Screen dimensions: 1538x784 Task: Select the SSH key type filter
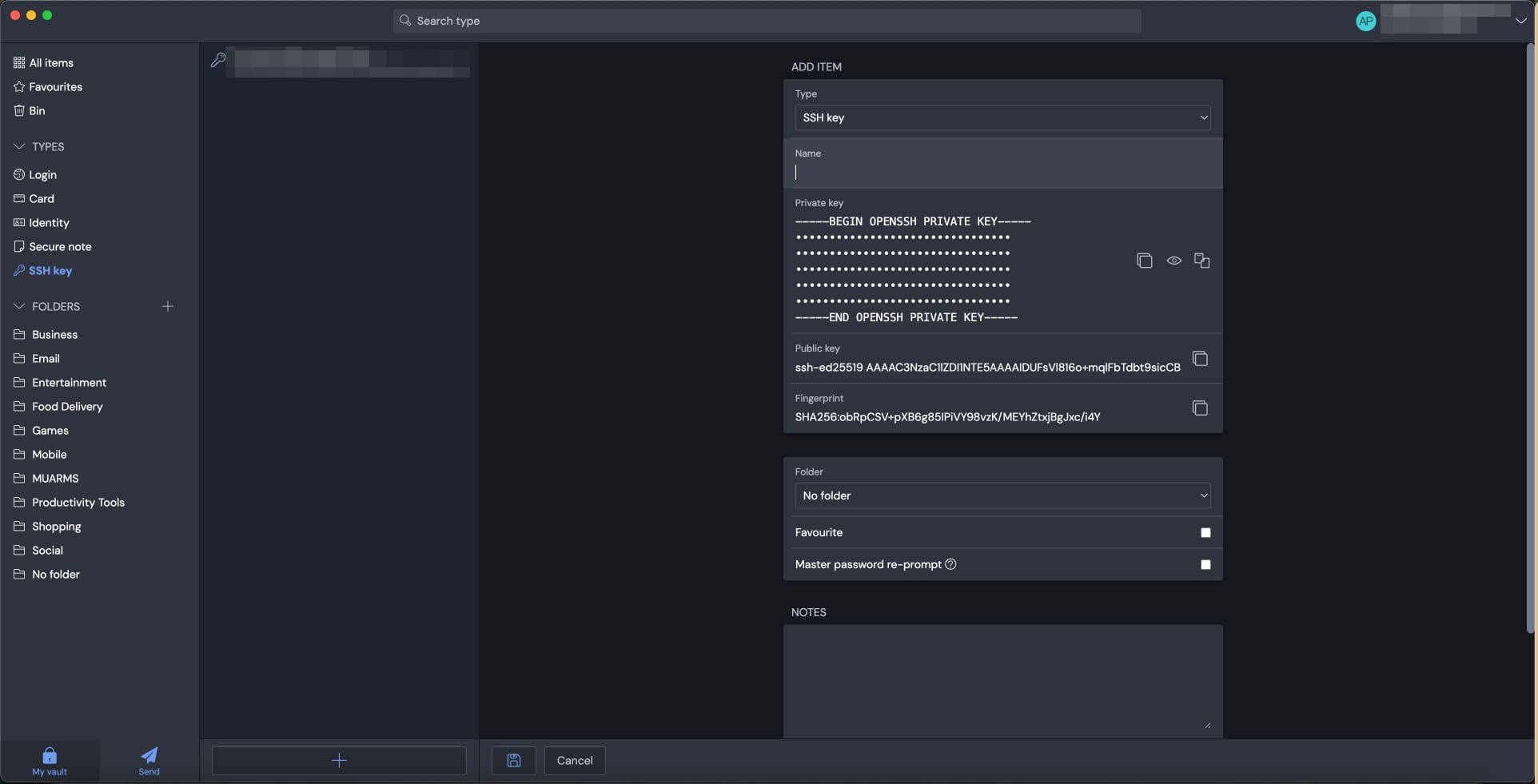42,270
